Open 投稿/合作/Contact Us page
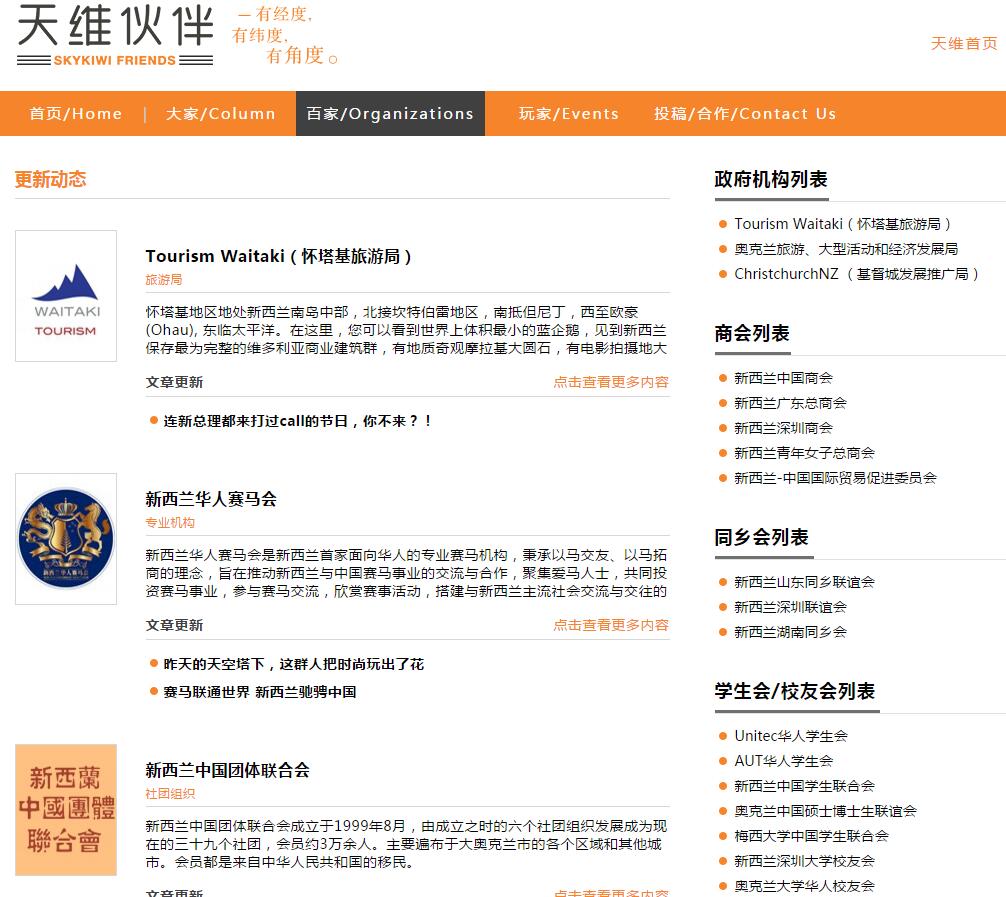The image size is (1006, 897). (745, 114)
